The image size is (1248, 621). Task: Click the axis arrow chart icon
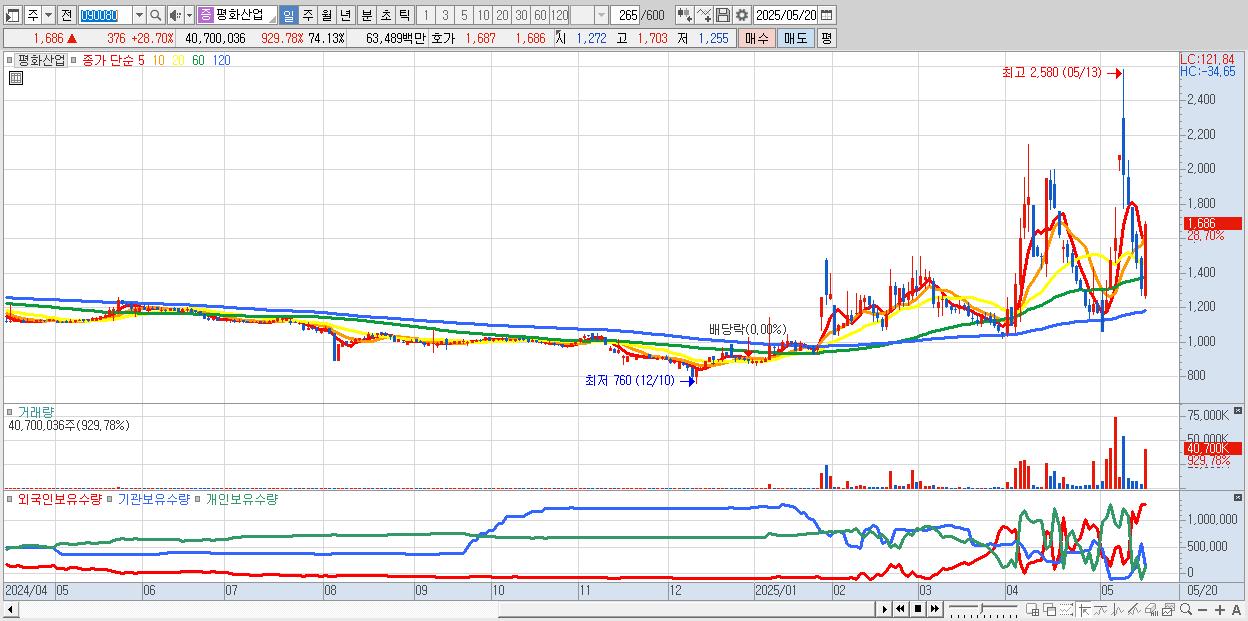[1084, 609]
